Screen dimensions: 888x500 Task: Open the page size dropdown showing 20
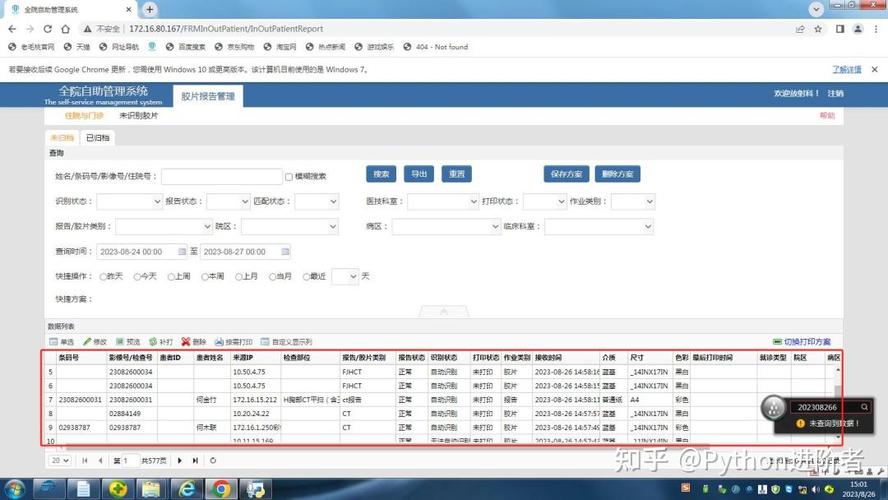59,461
